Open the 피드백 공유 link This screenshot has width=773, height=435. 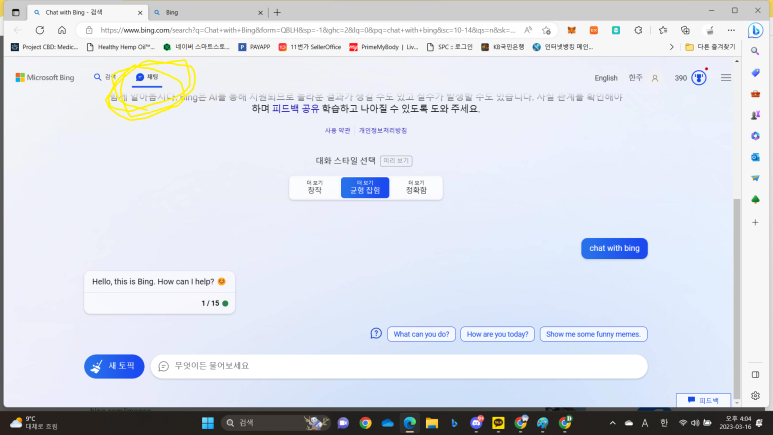click(x=295, y=109)
